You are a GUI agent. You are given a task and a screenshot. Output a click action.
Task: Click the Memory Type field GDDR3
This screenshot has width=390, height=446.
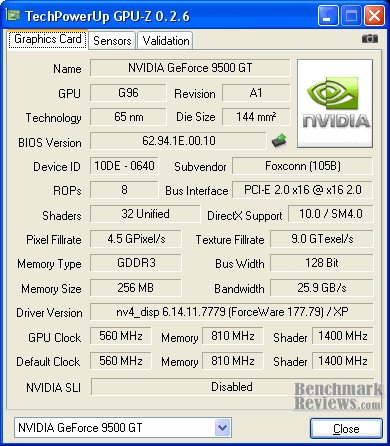[136, 263]
